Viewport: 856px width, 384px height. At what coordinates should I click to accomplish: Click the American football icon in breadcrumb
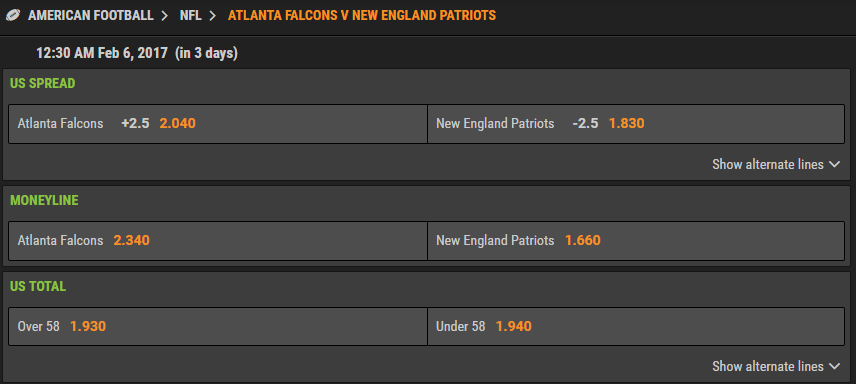click(x=13, y=15)
